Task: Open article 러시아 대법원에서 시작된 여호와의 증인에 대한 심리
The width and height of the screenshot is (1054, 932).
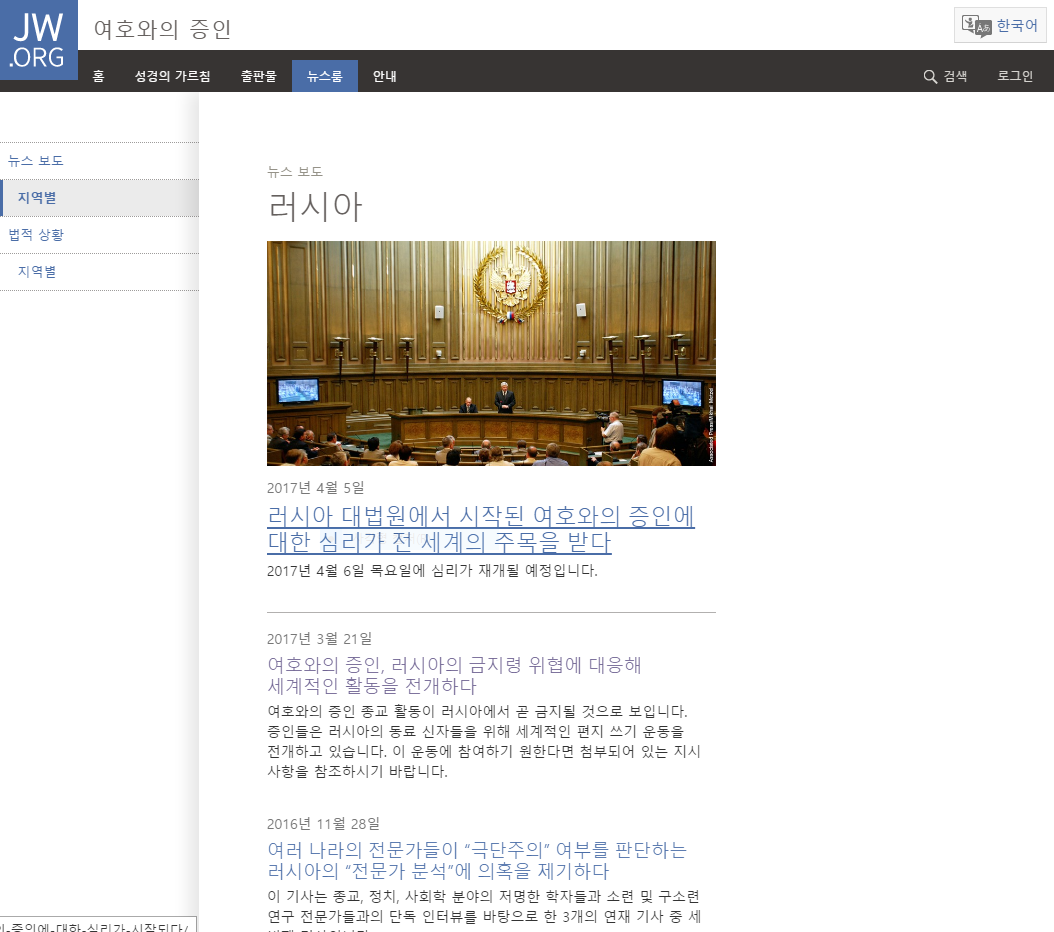Action: [481, 529]
